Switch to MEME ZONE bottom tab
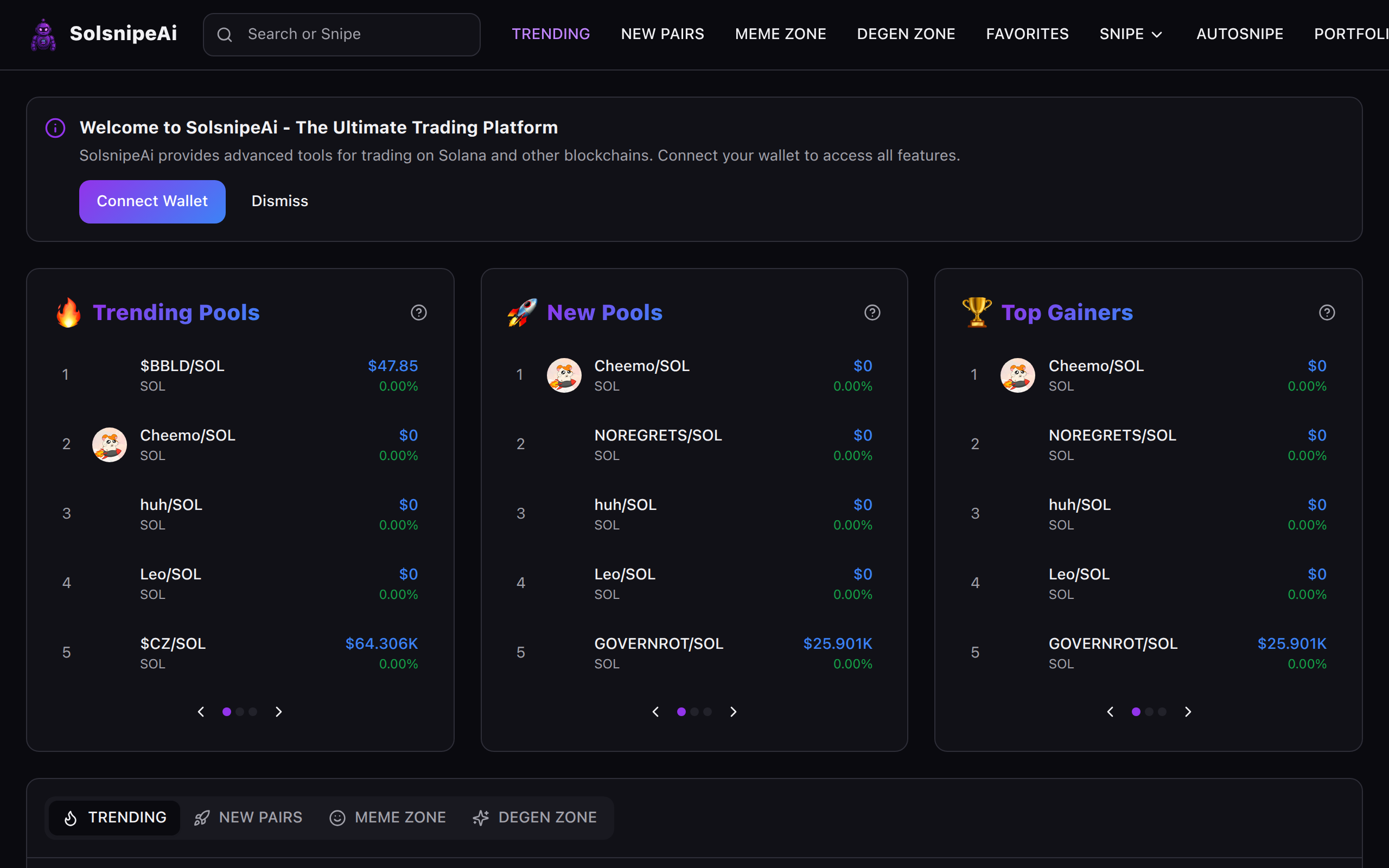Image resolution: width=1389 pixels, height=868 pixels. point(388,818)
